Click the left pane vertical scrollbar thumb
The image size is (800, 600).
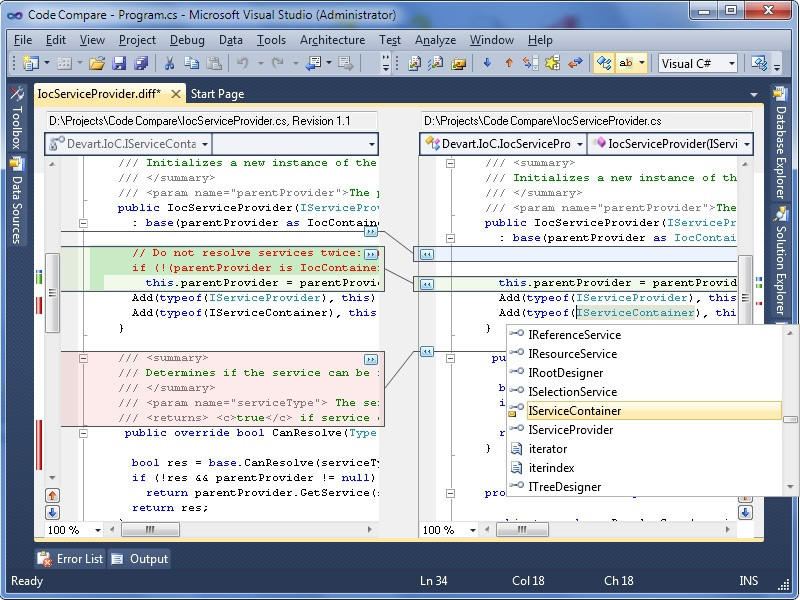52,293
